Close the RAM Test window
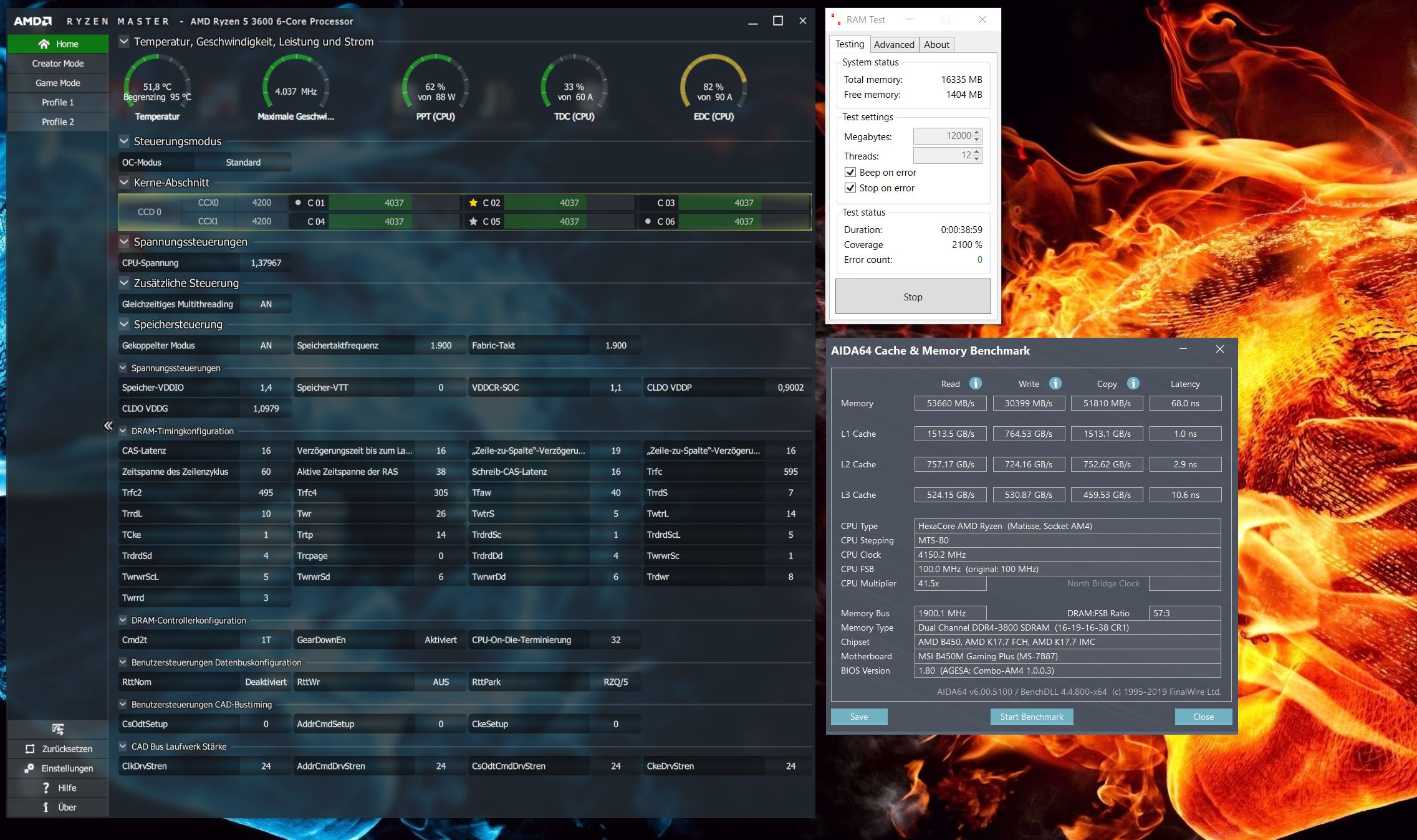This screenshot has height=840, width=1417. click(x=982, y=20)
